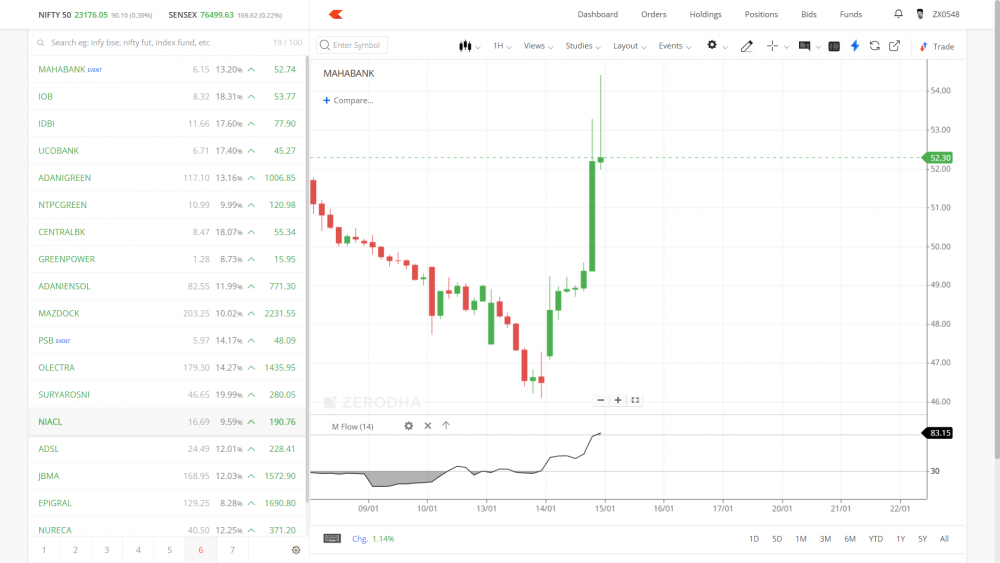This screenshot has width=1000, height=563.
Task: Zoom out the chart
Action: point(601,400)
